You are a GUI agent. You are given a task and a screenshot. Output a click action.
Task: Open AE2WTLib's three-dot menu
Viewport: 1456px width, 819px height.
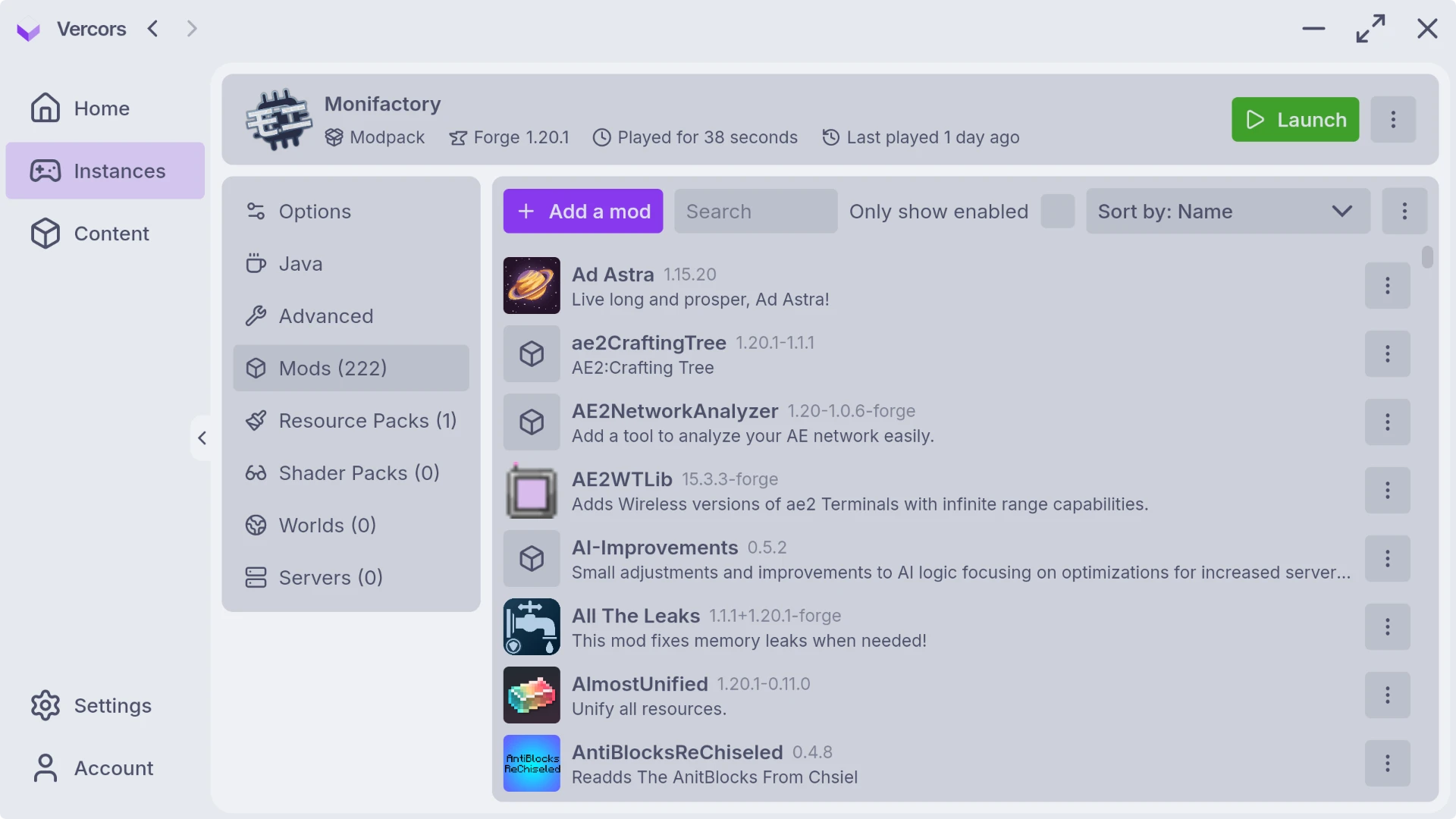click(x=1388, y=491)
